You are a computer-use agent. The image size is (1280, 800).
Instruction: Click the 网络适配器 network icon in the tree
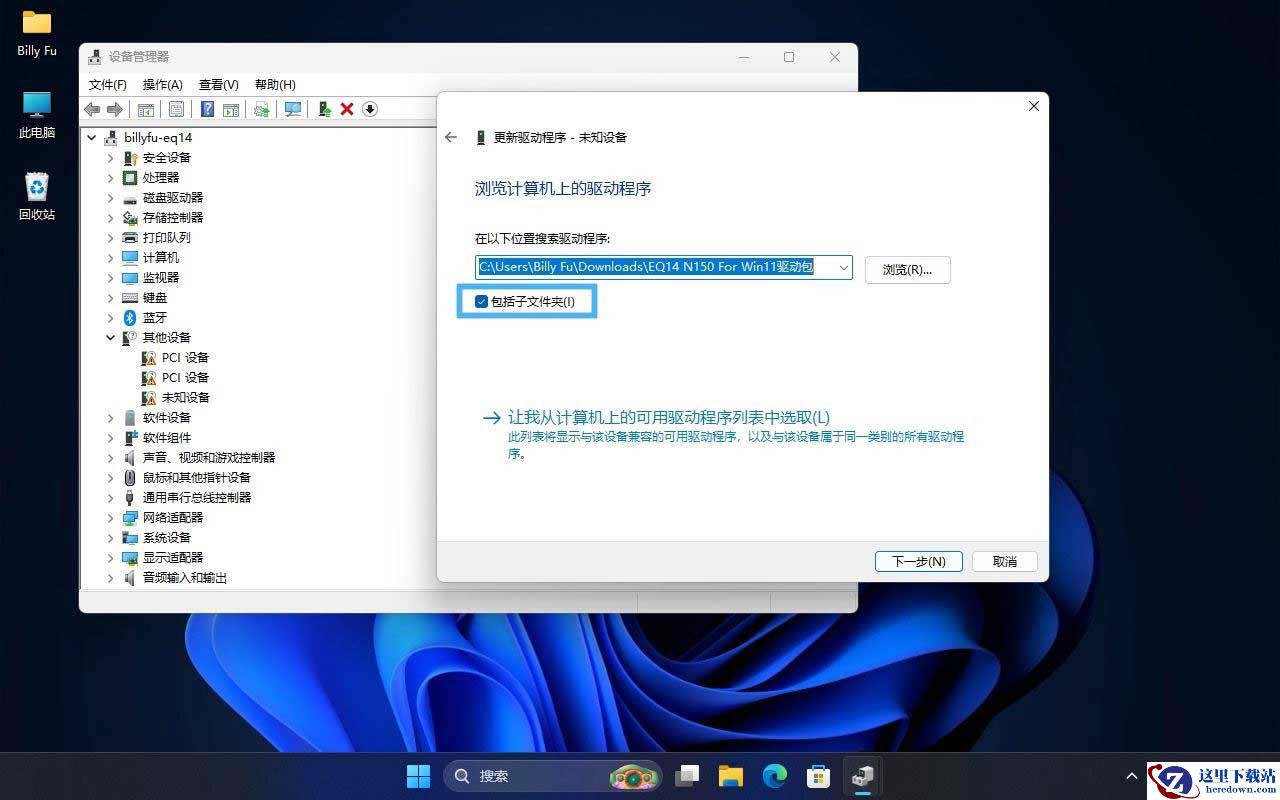pos(130,518)
